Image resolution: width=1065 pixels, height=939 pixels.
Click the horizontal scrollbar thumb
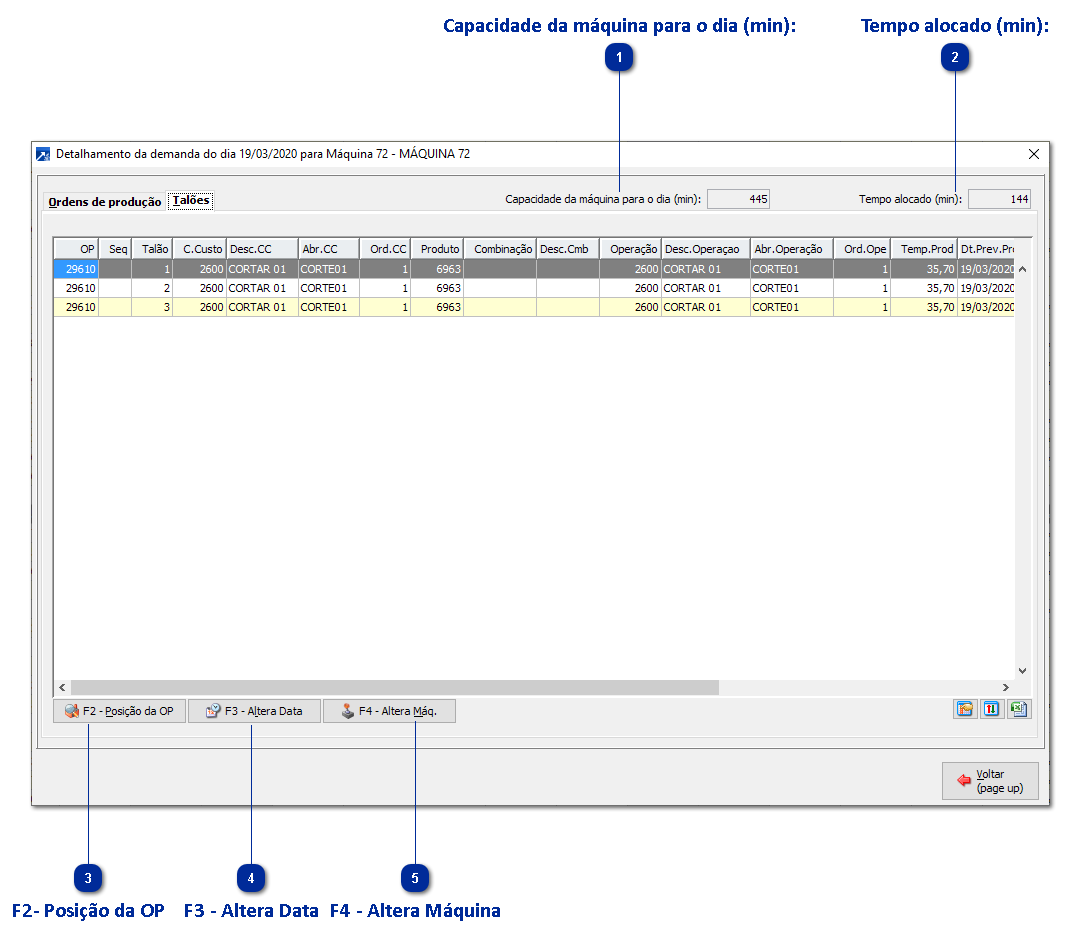click(x=395, y=688)
